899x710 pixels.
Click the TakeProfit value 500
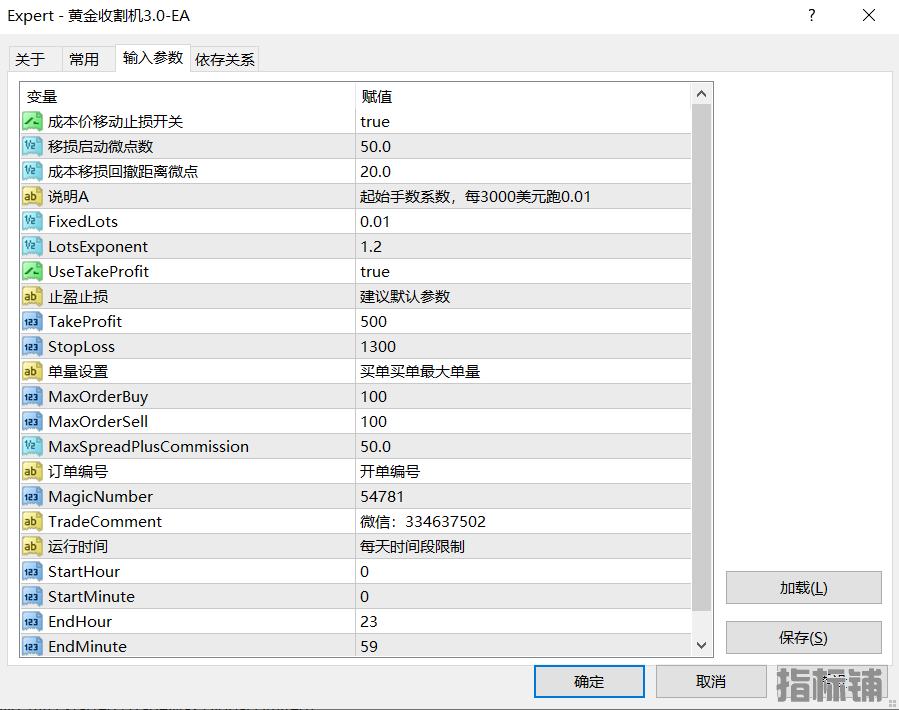point(374,322)
